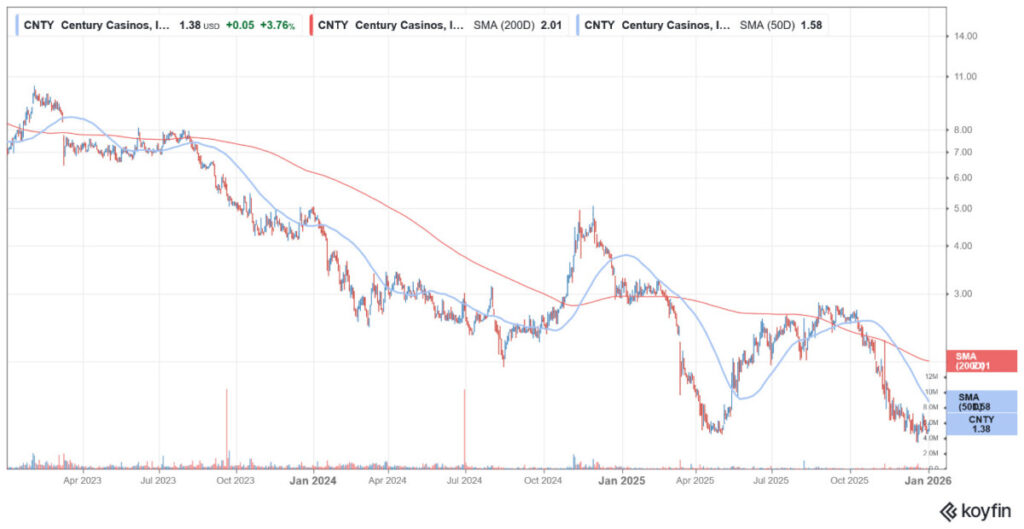Click the 5.00 price axis label
1024x529 pixels.
961,209
